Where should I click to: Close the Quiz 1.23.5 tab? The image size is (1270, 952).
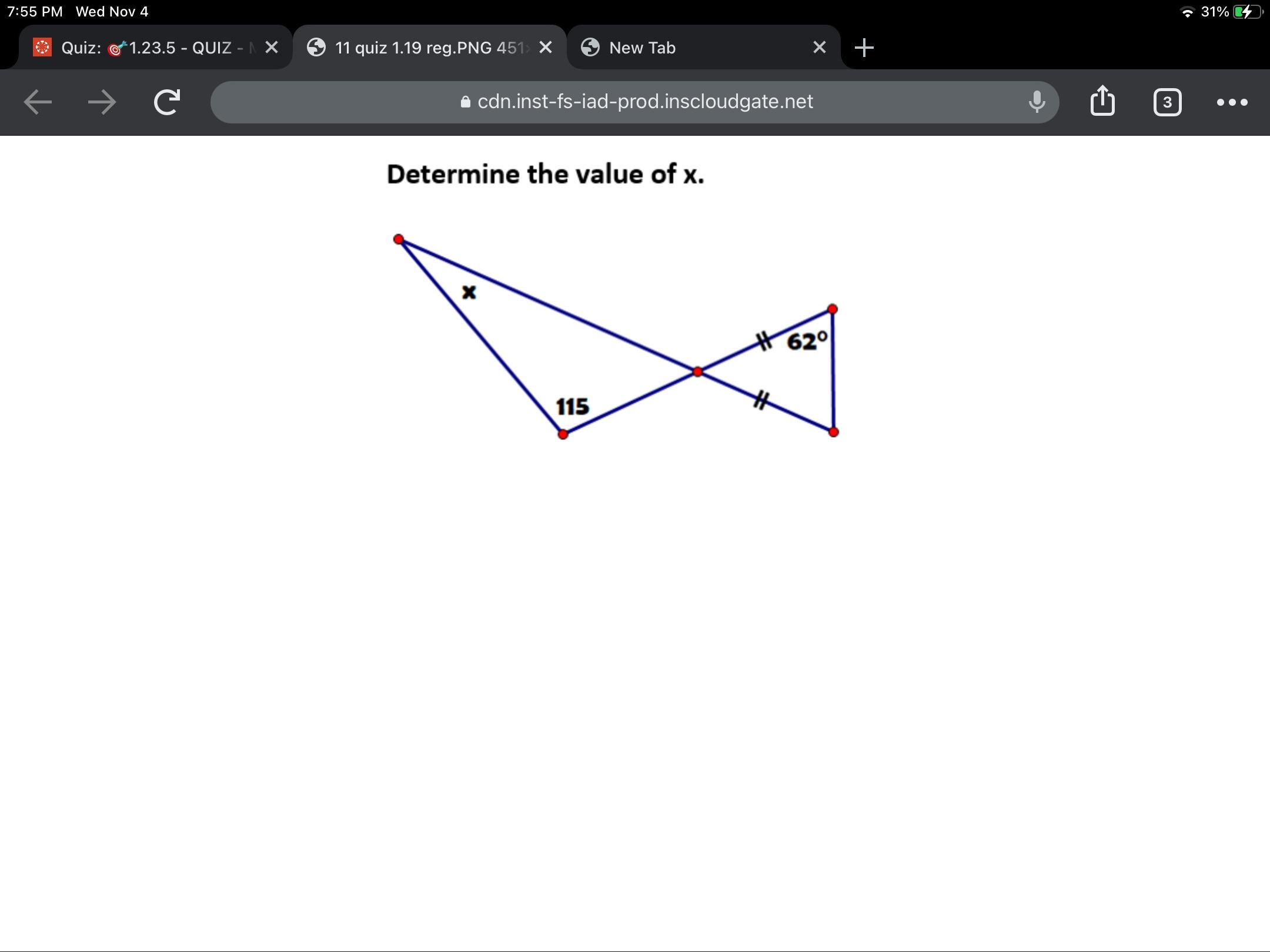(272, 48)
